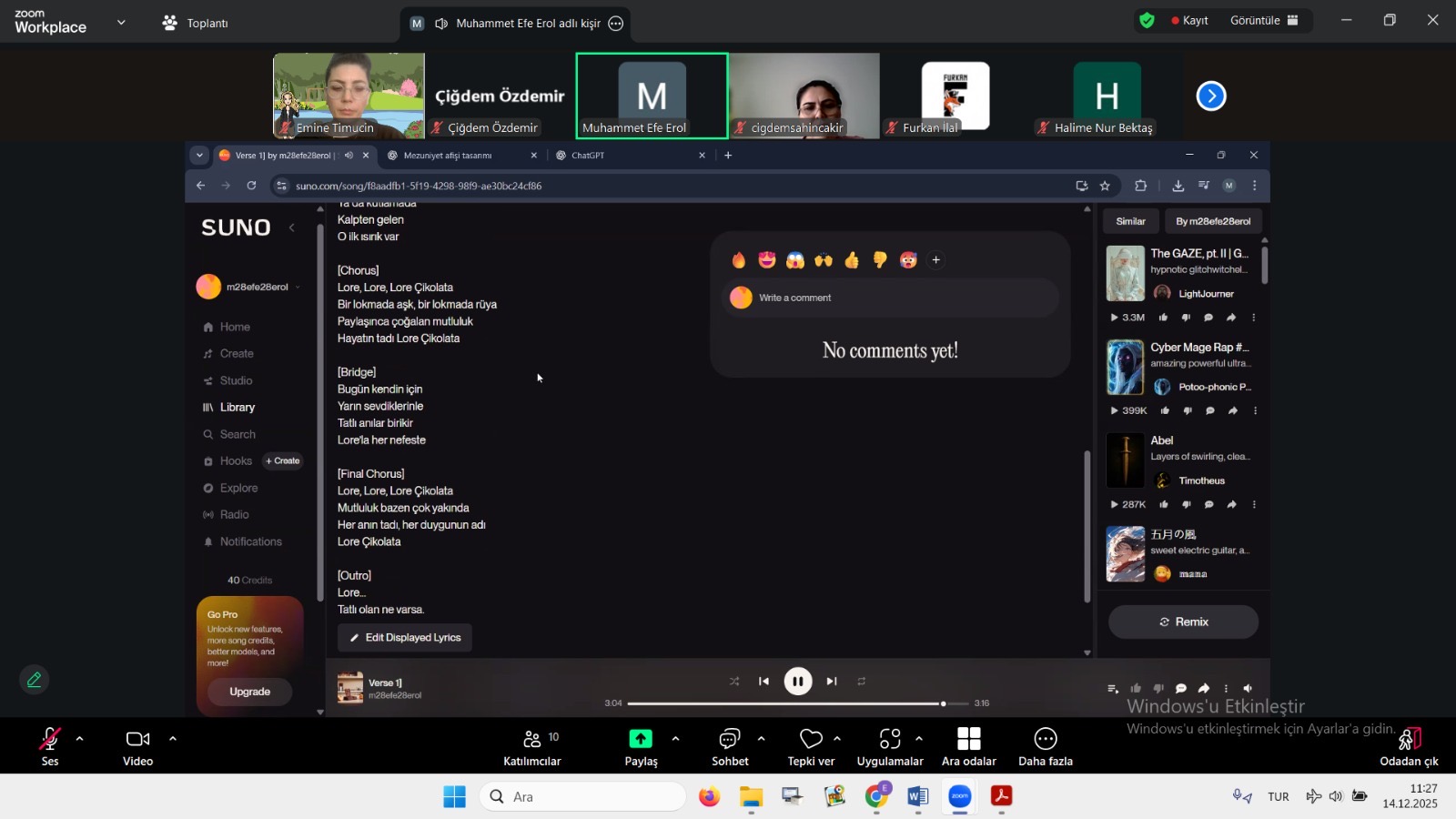Toggle shuffle in the Suno player

(734, 681)
